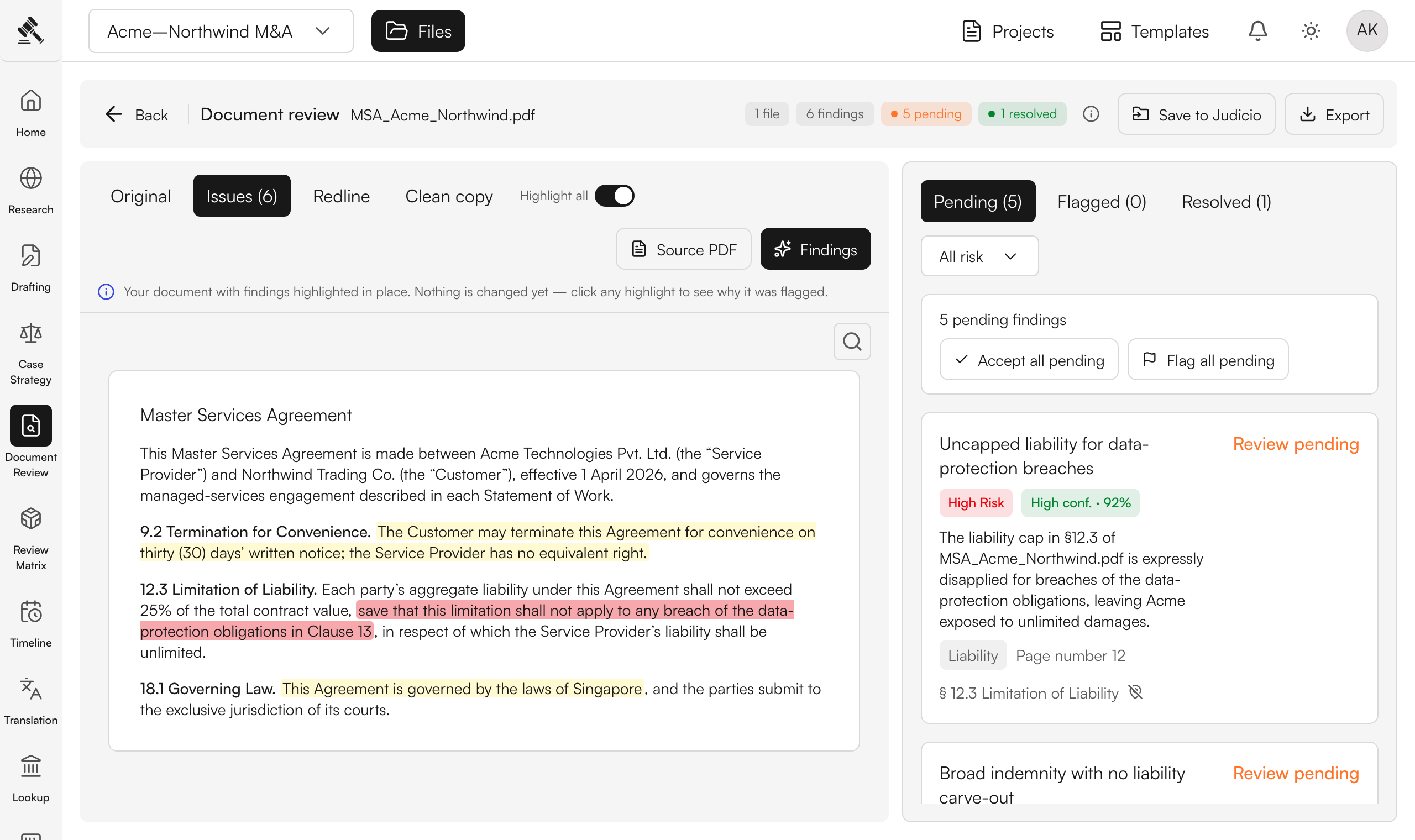Image resolution: width=1415 pixels, height=840 pixels.
Task: Search the document with magnifier icon
Action: tap(852, 342)
